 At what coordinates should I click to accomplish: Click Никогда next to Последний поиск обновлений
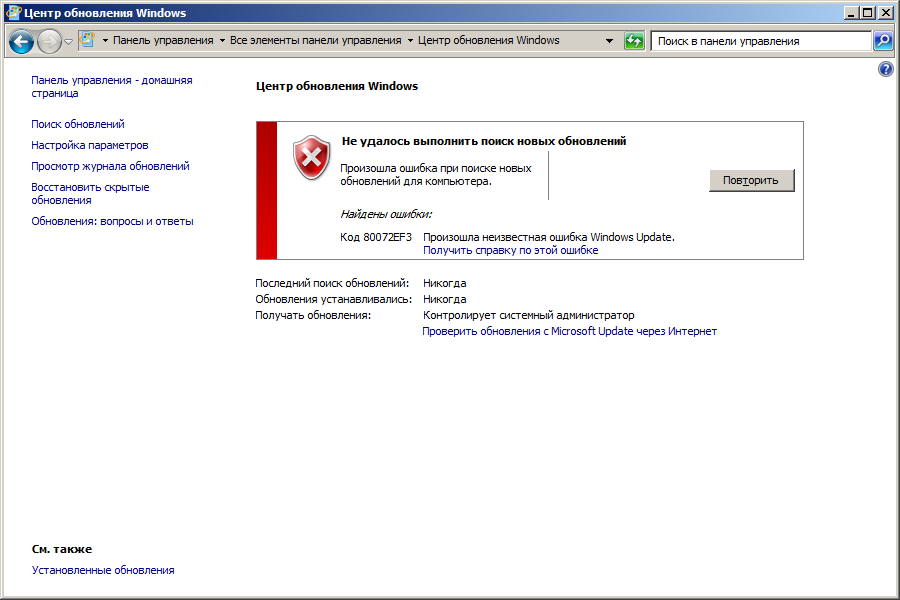pyautogui.click(x=444, y=283)
